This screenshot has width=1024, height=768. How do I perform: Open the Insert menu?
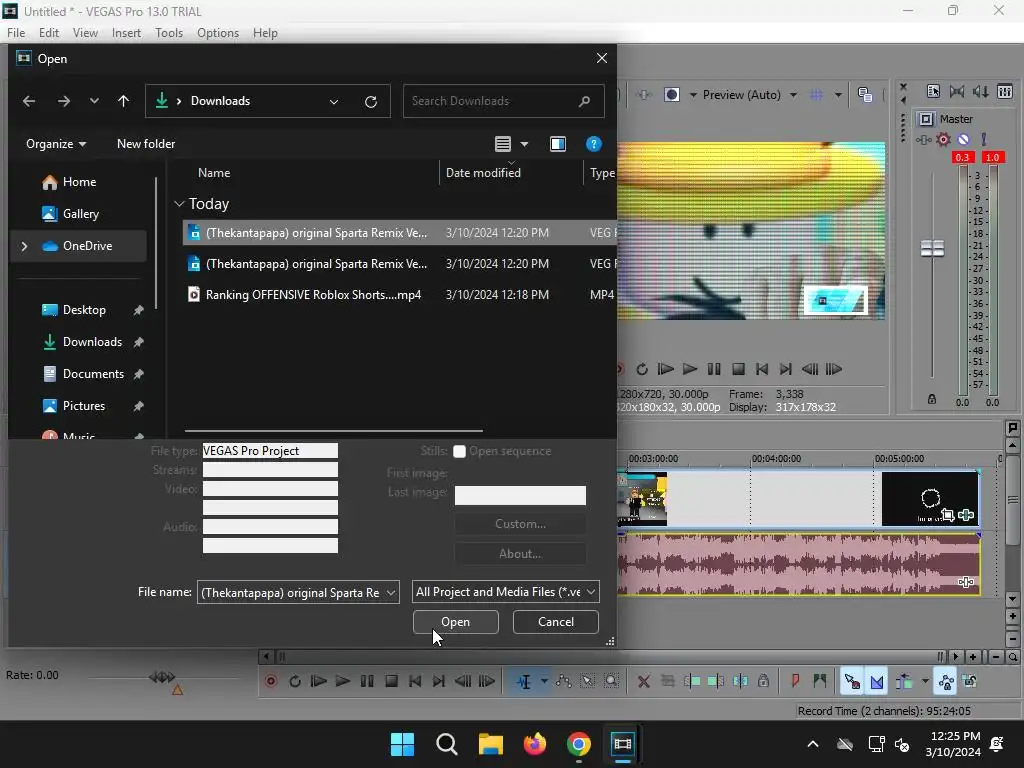pos(126,33)
